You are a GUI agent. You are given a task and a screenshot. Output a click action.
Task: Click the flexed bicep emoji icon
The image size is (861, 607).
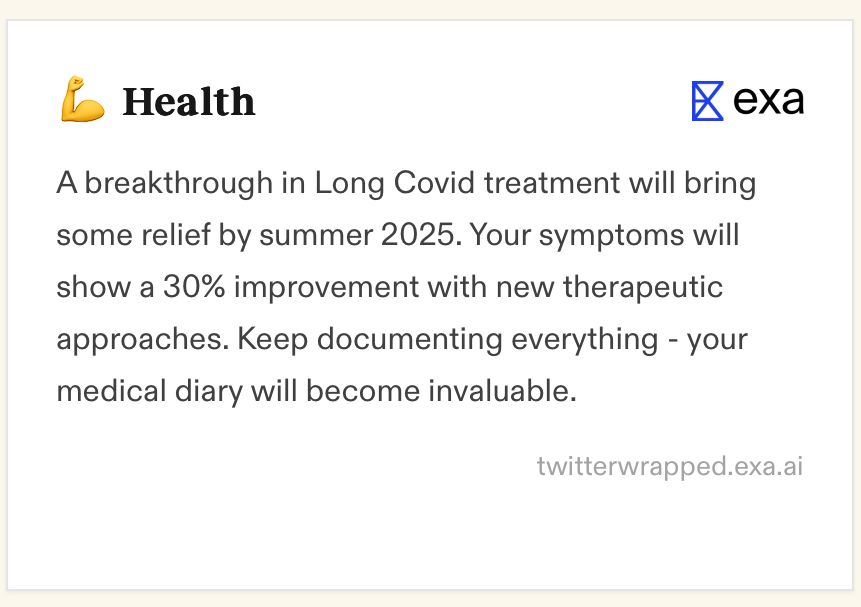(82, 99)
